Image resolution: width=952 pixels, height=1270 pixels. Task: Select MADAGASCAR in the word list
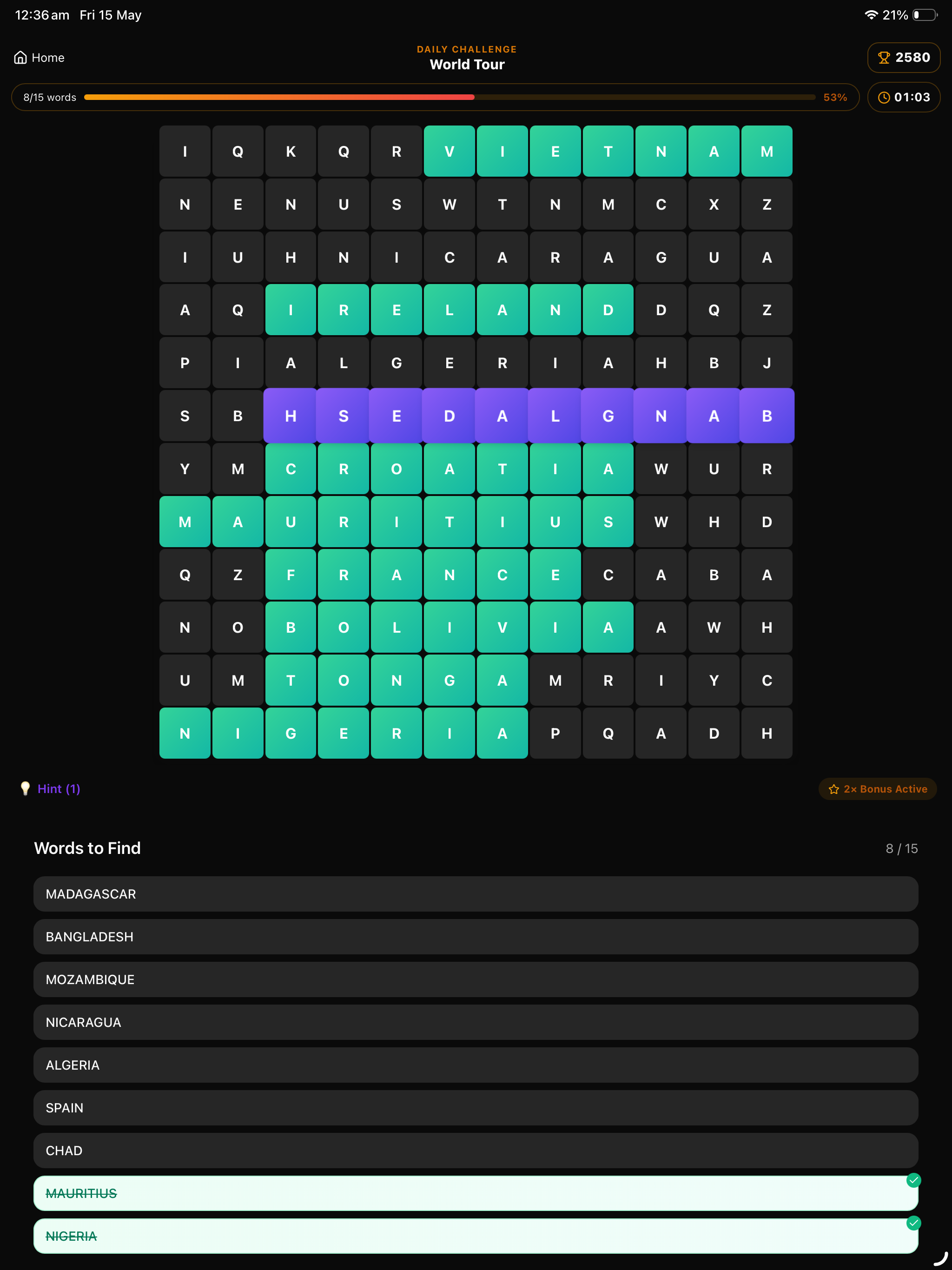476,893
